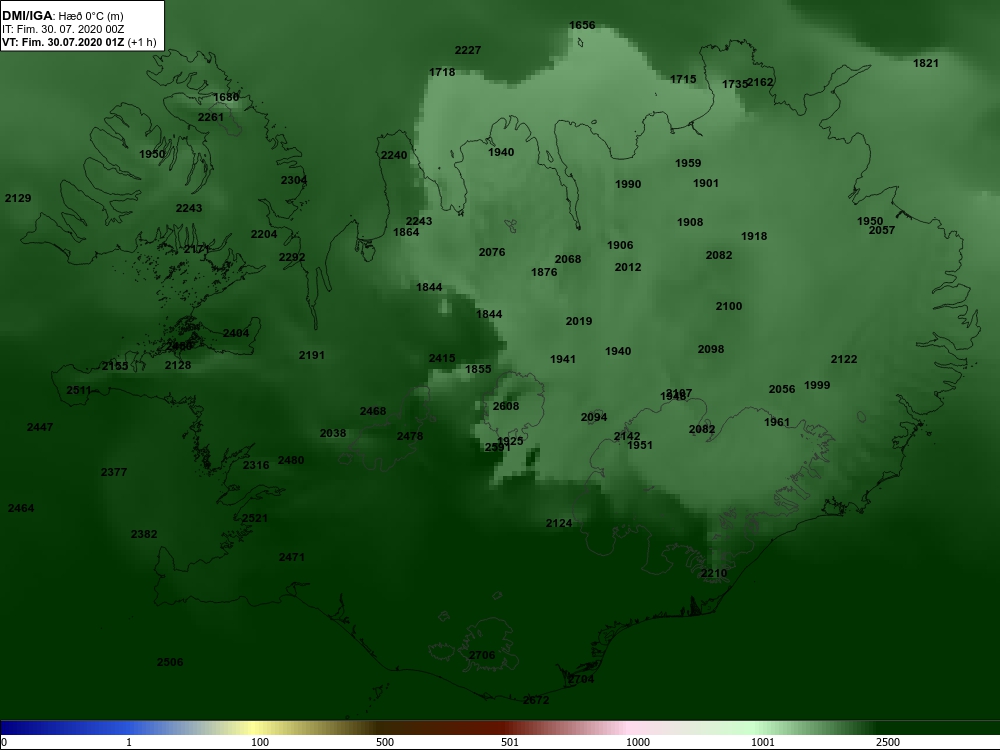The height and width of the screenshot is (750, 1000).
Task: Select the 2261 label
Action: pyautogui.click(x=210, y=117)
